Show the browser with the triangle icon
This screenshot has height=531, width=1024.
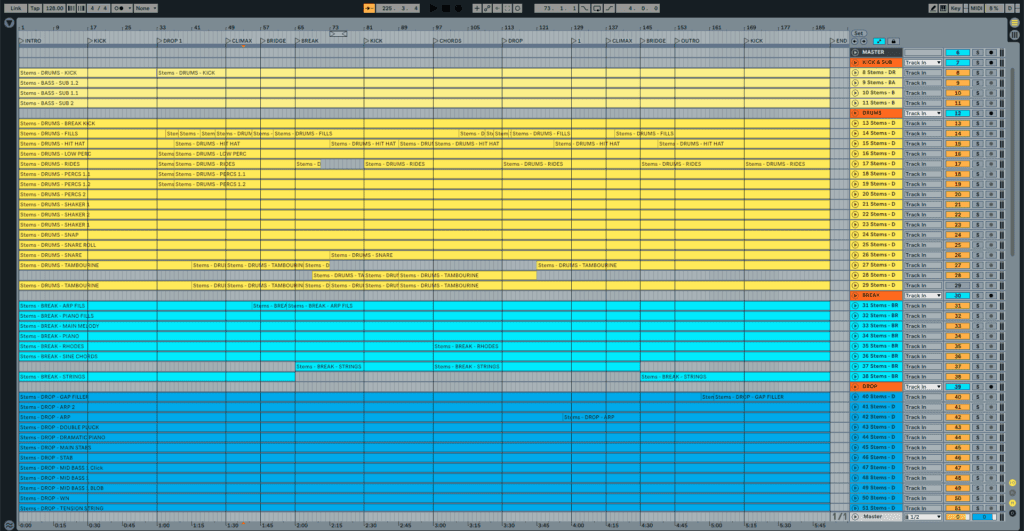[9, 23]
